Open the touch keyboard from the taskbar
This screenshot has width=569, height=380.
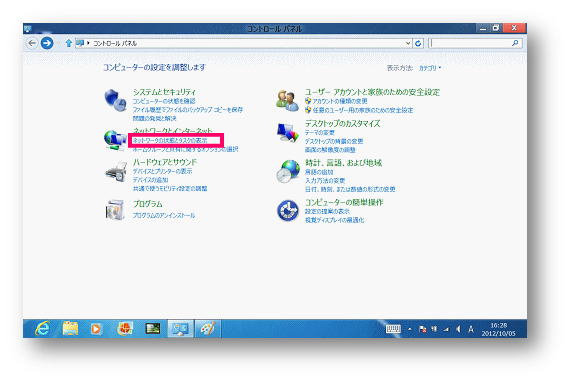click(393, 329)
